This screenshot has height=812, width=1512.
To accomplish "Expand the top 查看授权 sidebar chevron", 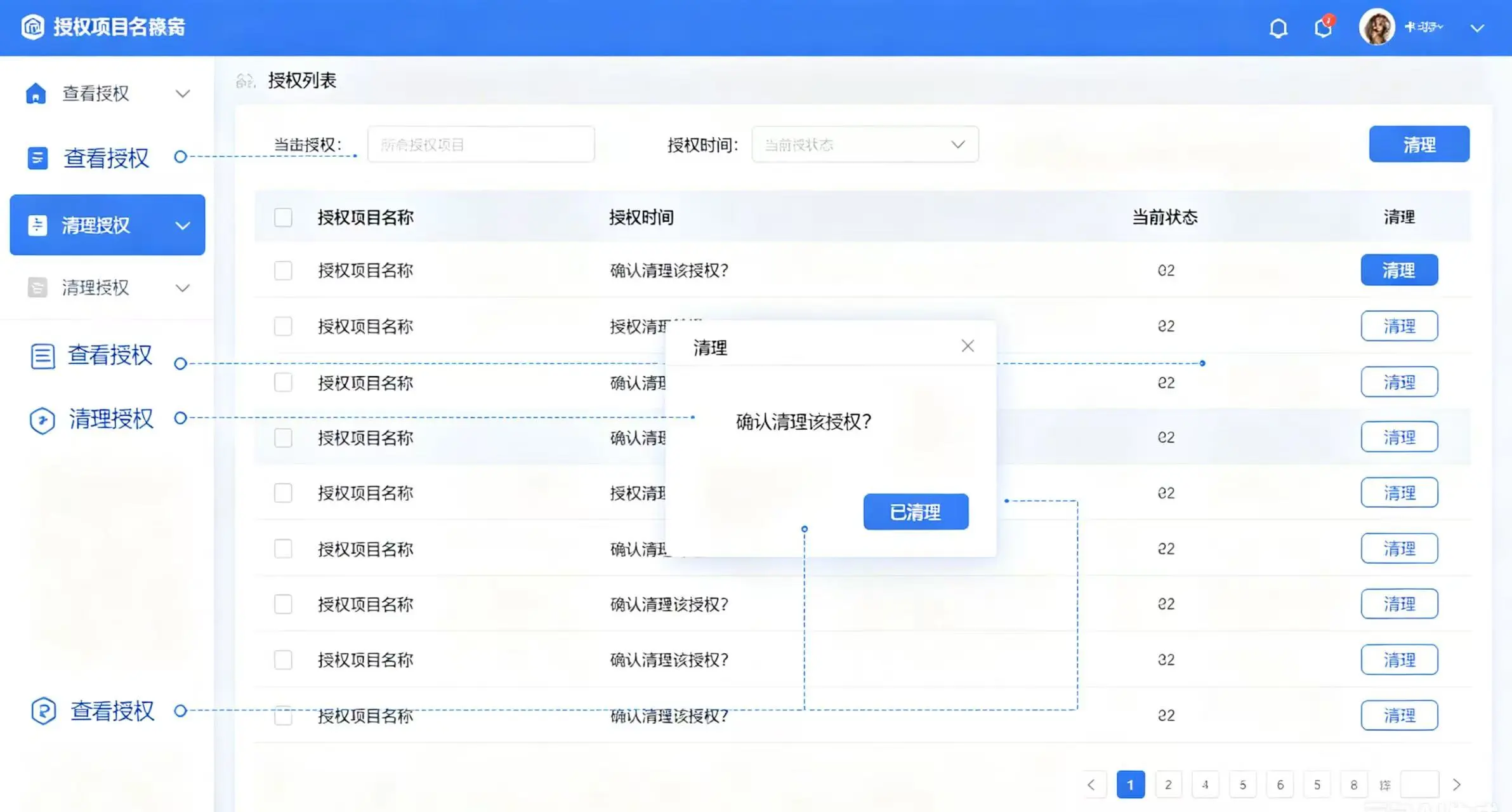I will tap(183, 94).
